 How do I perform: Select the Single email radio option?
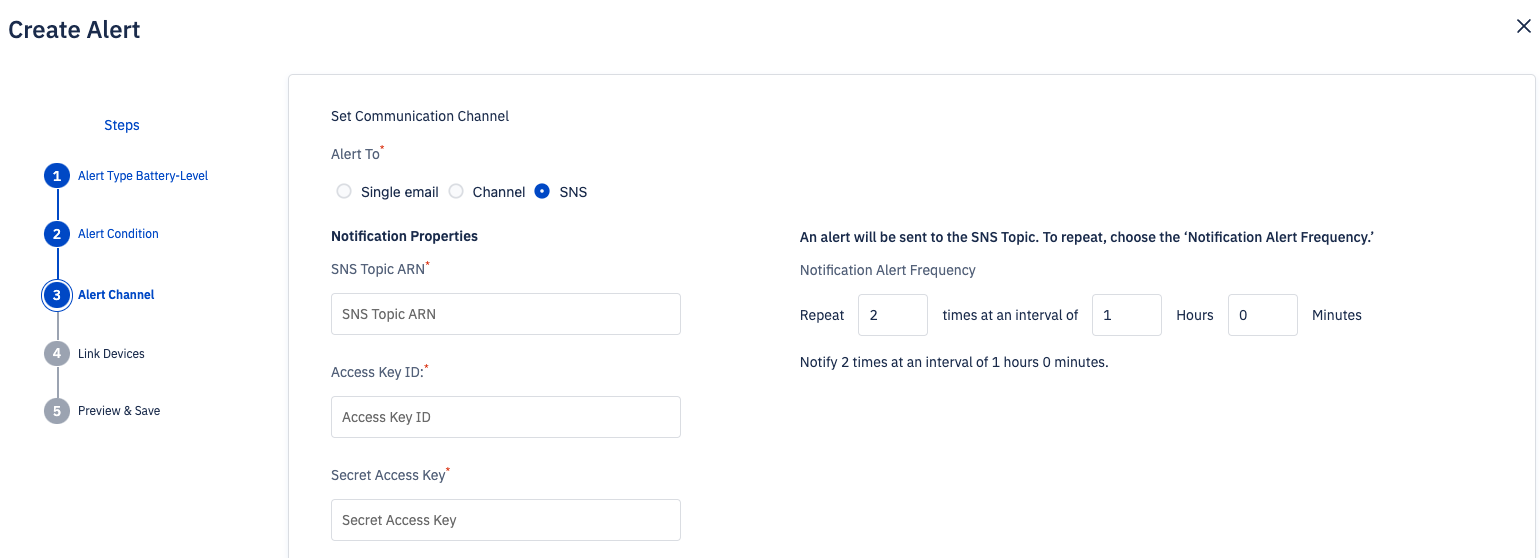[344, 191]
